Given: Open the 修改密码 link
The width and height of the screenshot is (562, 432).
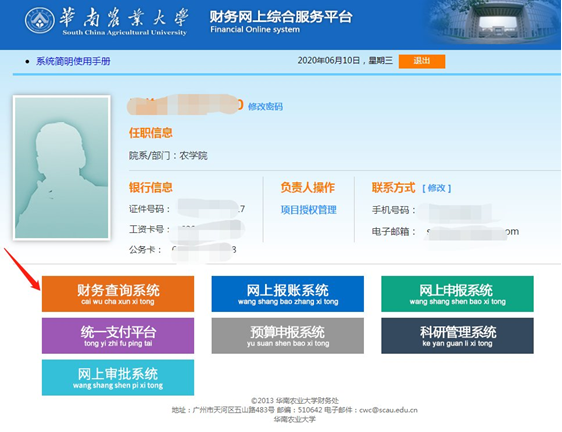Looking at the screenshot, I should click(265, 106).
